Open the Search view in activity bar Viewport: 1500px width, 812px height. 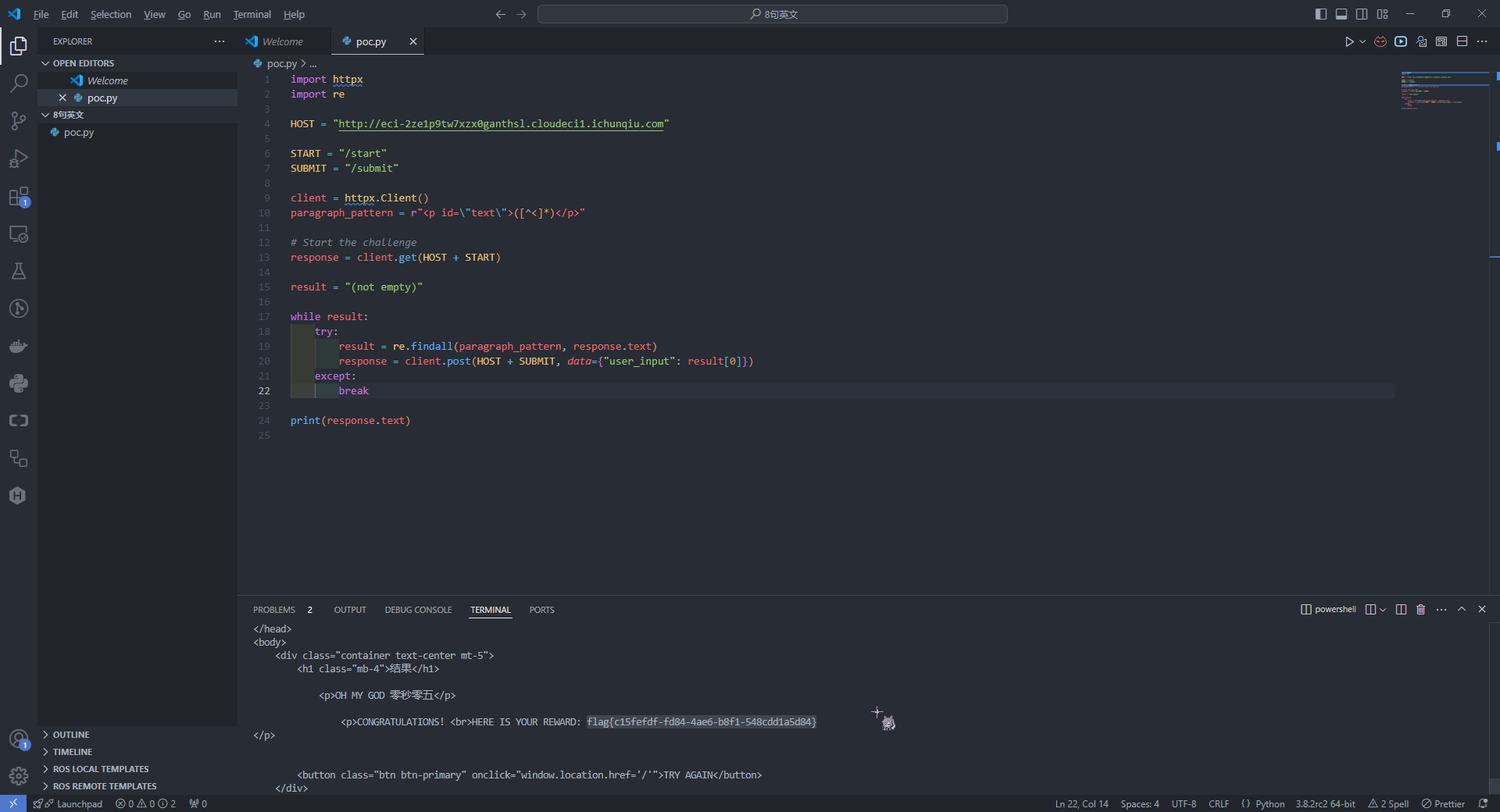point(19,84)
